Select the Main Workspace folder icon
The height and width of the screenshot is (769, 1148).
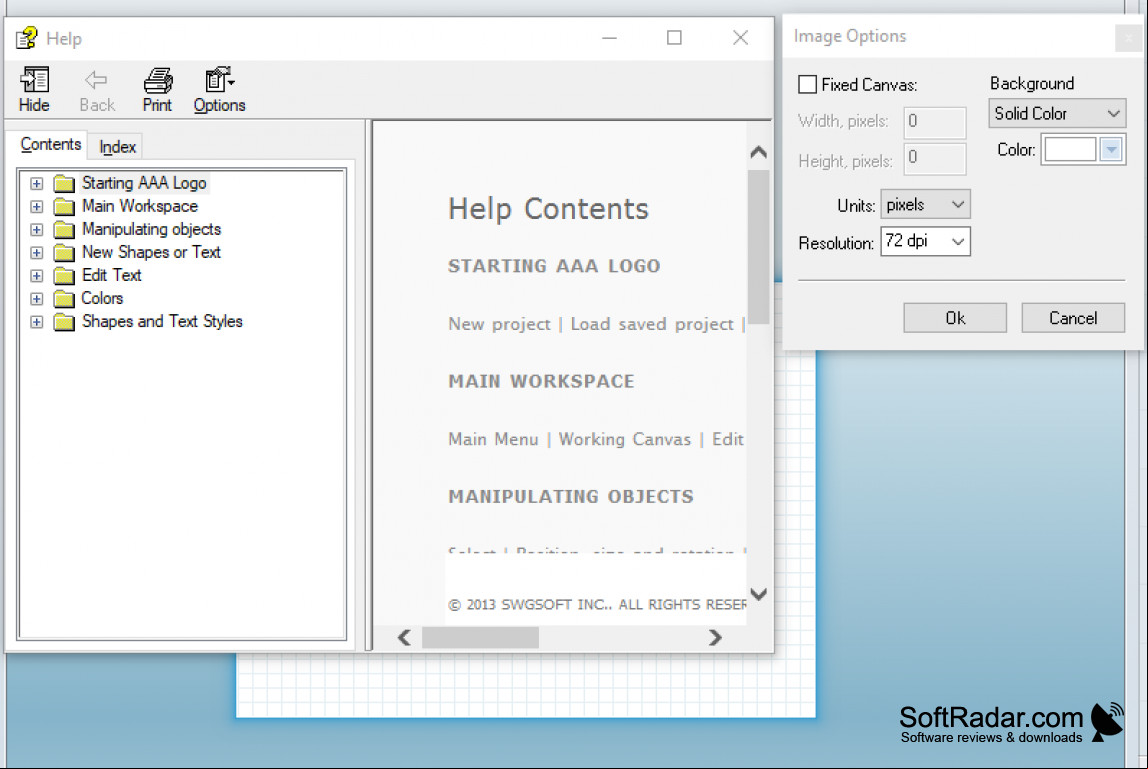click(x=64, y=207)
